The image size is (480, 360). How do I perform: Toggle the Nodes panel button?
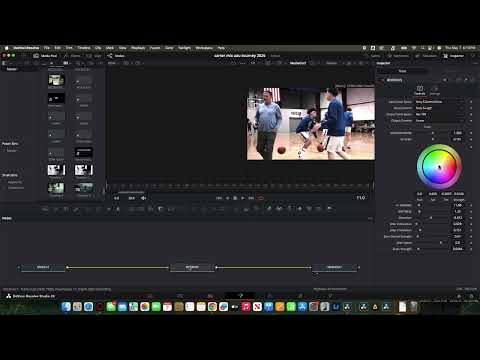click(116, 56)
